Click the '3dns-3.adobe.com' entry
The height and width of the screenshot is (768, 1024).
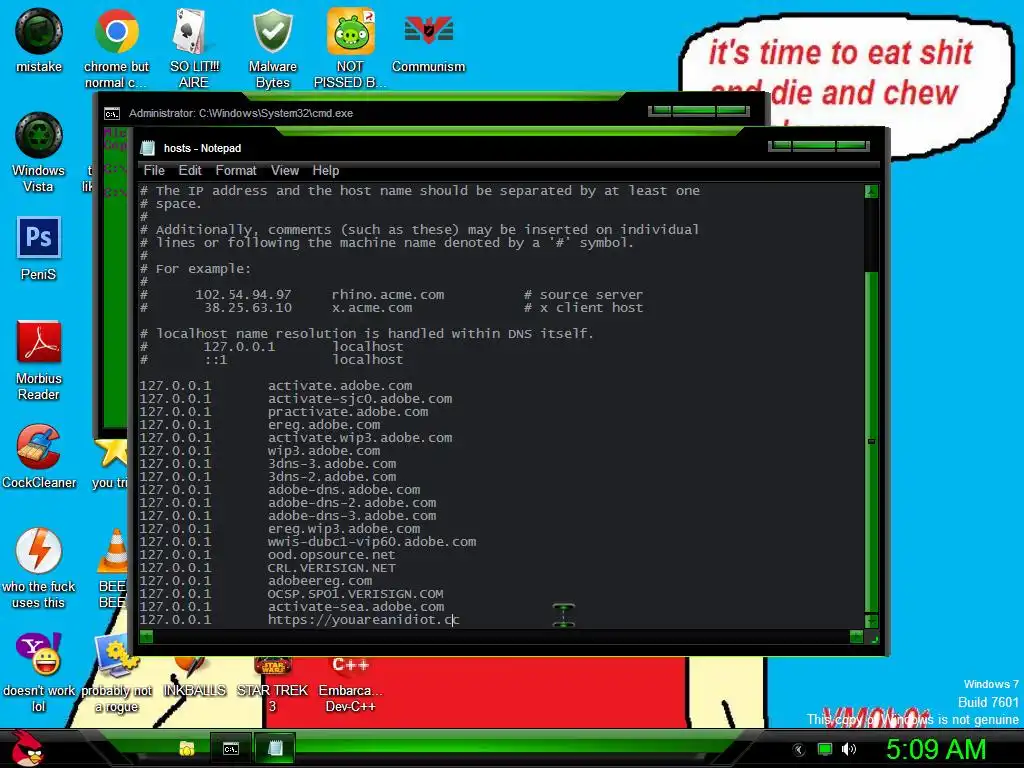[332, 464]
